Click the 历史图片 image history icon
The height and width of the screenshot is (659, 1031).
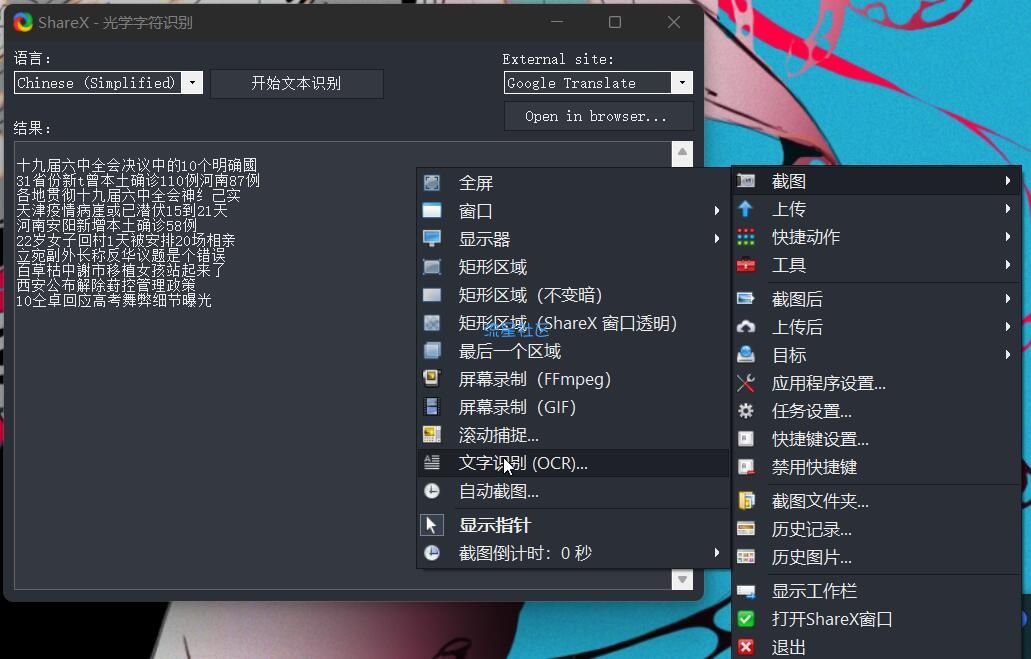tap(746, 557)
